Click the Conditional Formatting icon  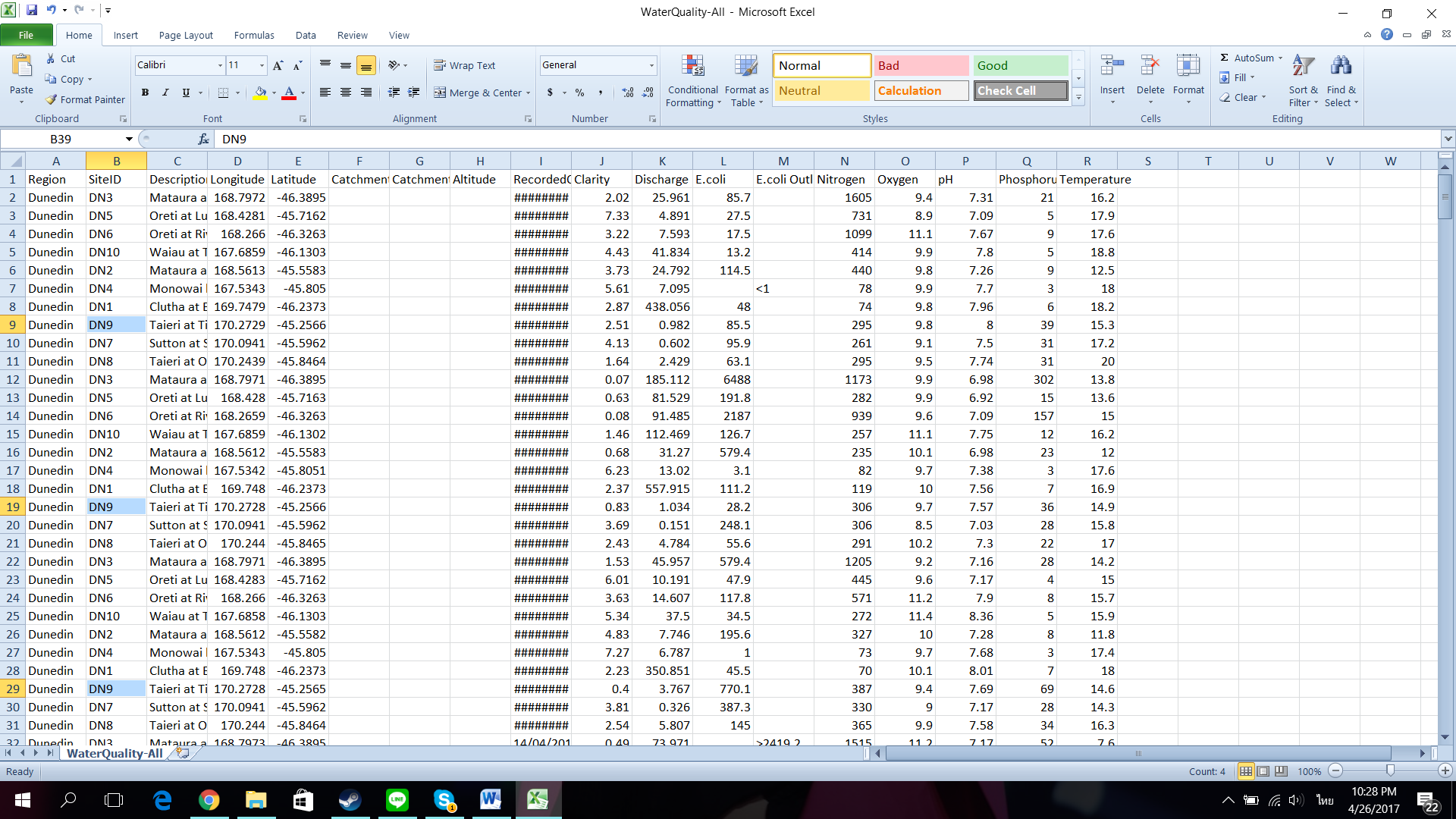click(692, 67)
